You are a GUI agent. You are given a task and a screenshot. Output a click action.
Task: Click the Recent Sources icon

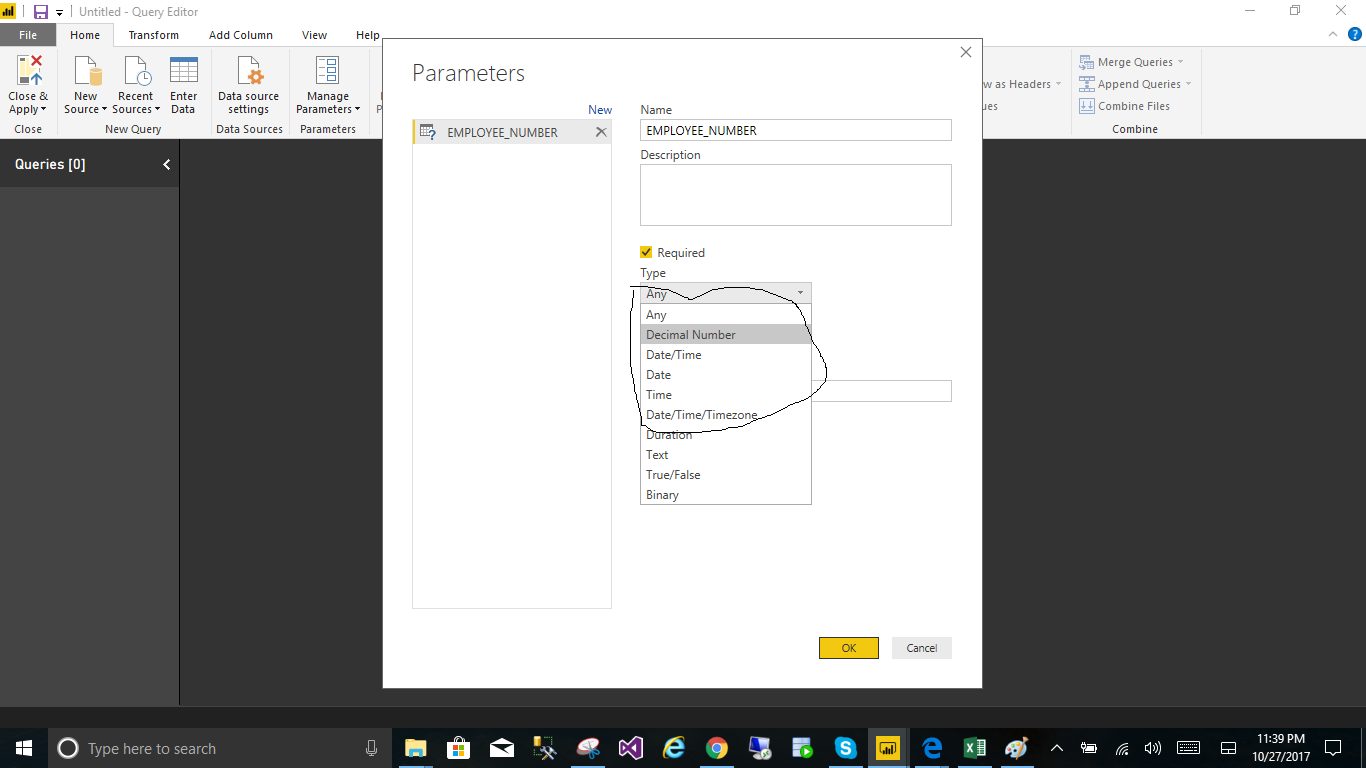(x=135, y=71)
